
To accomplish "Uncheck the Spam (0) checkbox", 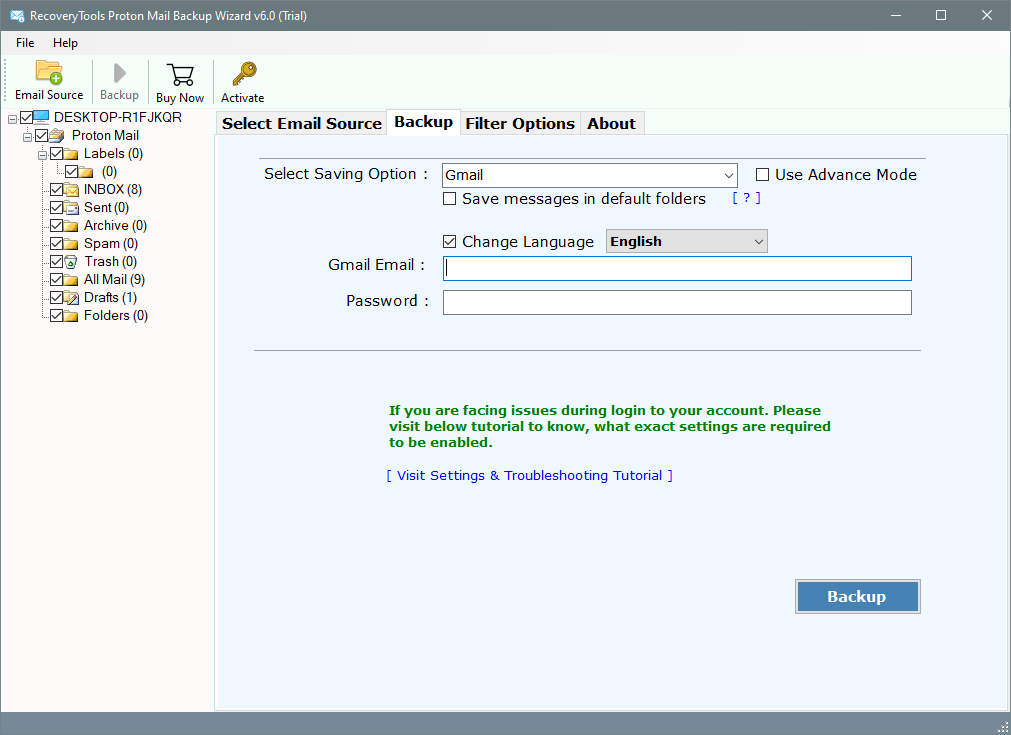I will (x=57, y=244).
